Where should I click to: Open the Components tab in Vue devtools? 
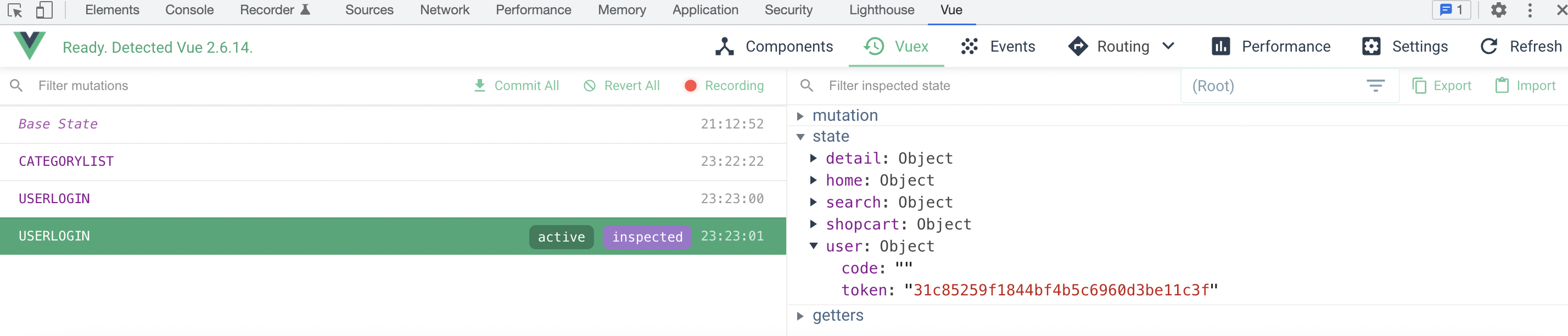(774, 47)
